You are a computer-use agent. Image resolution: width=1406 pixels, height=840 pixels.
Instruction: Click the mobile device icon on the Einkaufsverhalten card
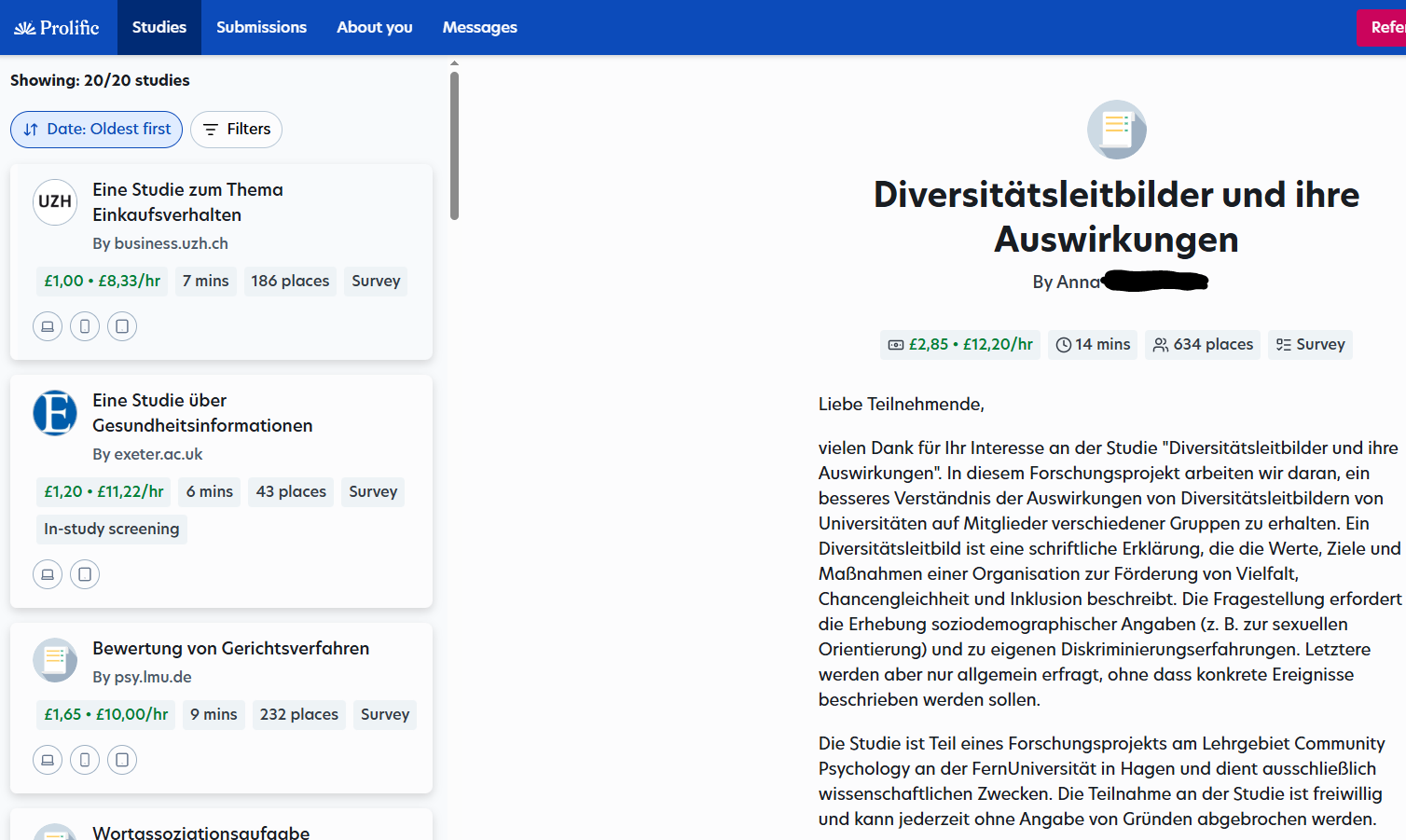coord(85,326)
